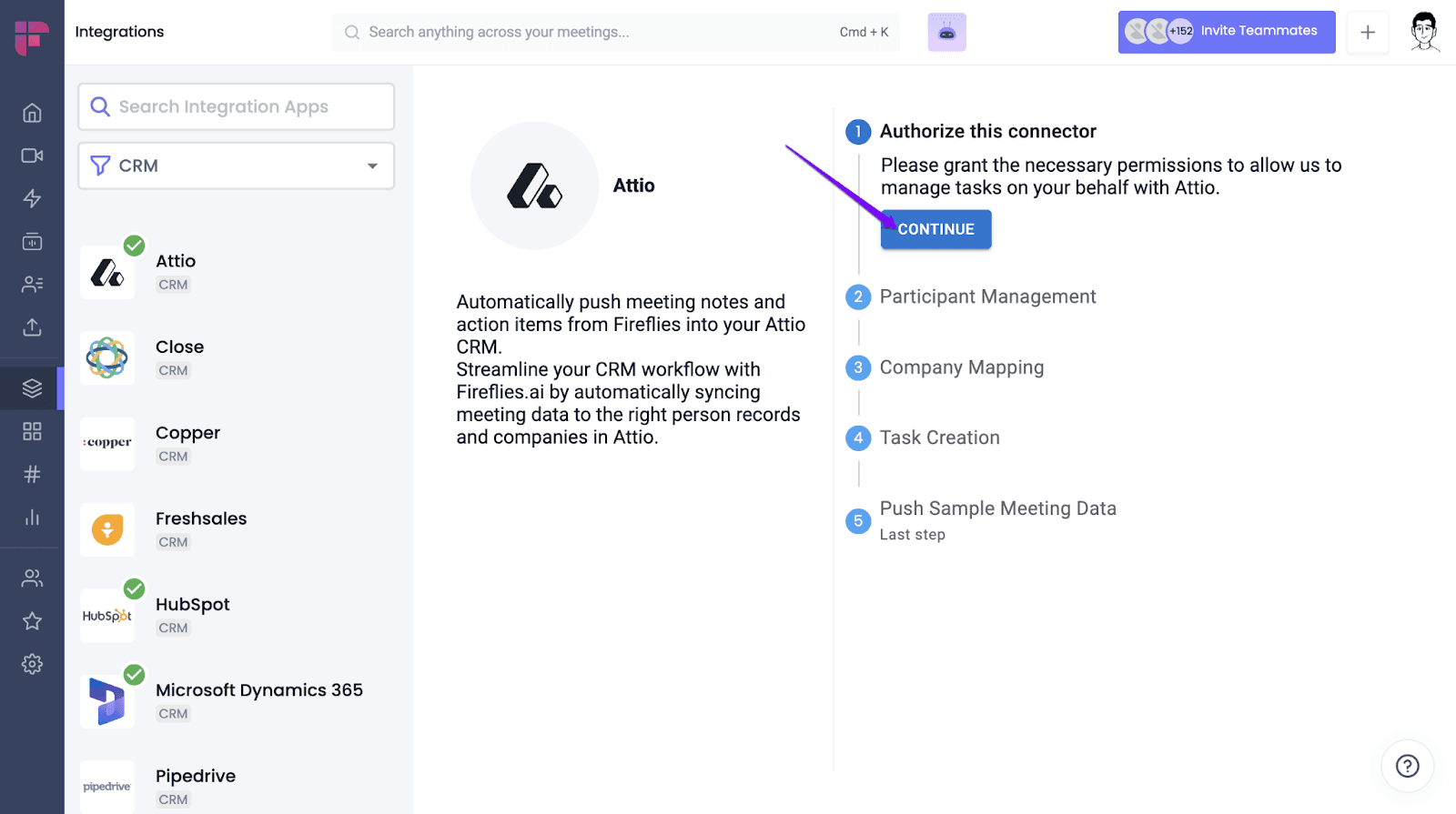The height and width of the screenshot is (814, 1456).
Task: Open the Company Mapping step
Action: tap(962, 367)
